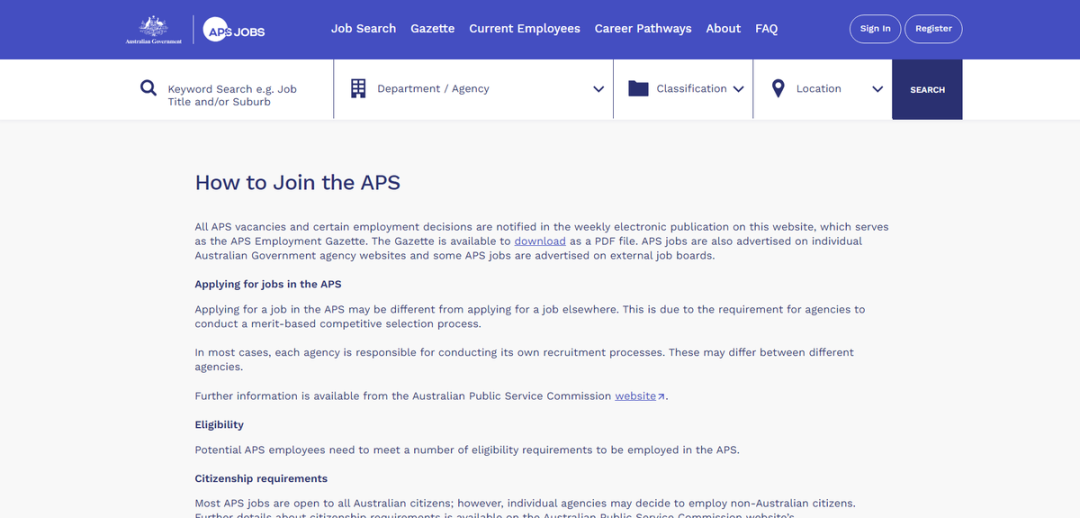Click the Department building icon
The width and height of the screenshot is (1080, 518).
click(358, 88)
